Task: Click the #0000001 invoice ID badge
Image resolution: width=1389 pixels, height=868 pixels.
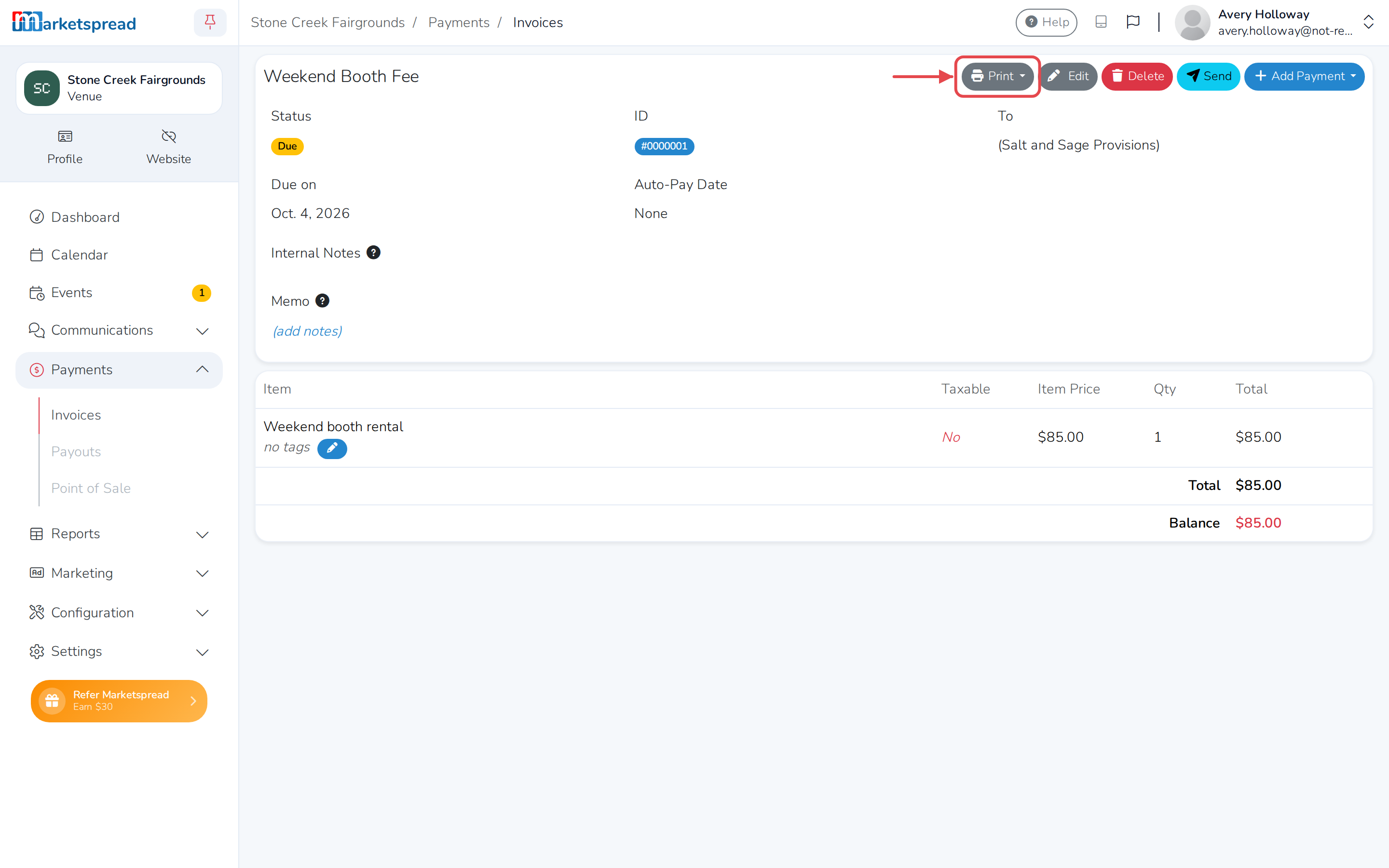Action: [664, 147]
